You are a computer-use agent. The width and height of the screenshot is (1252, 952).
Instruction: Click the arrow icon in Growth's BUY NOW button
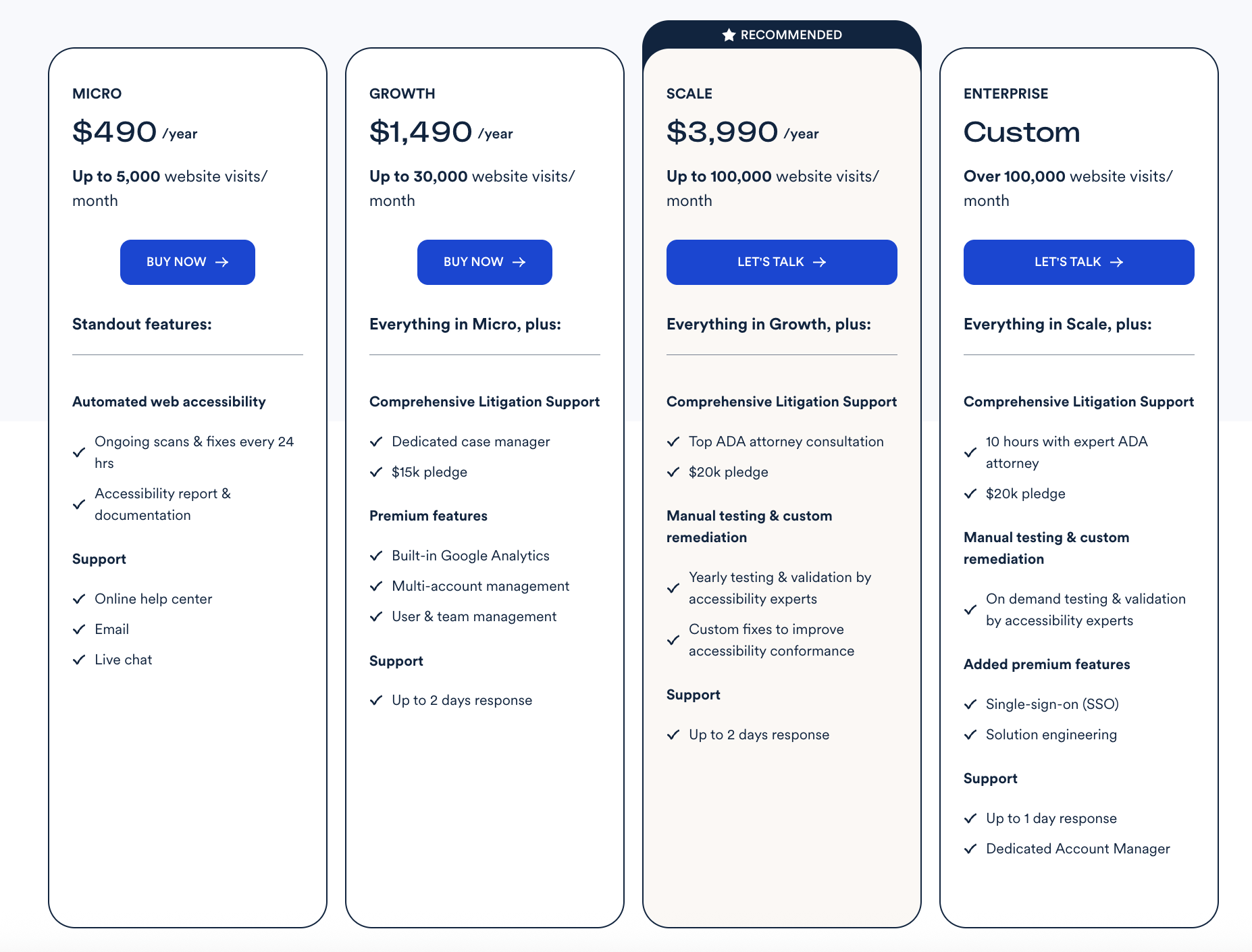coord(519,262)
